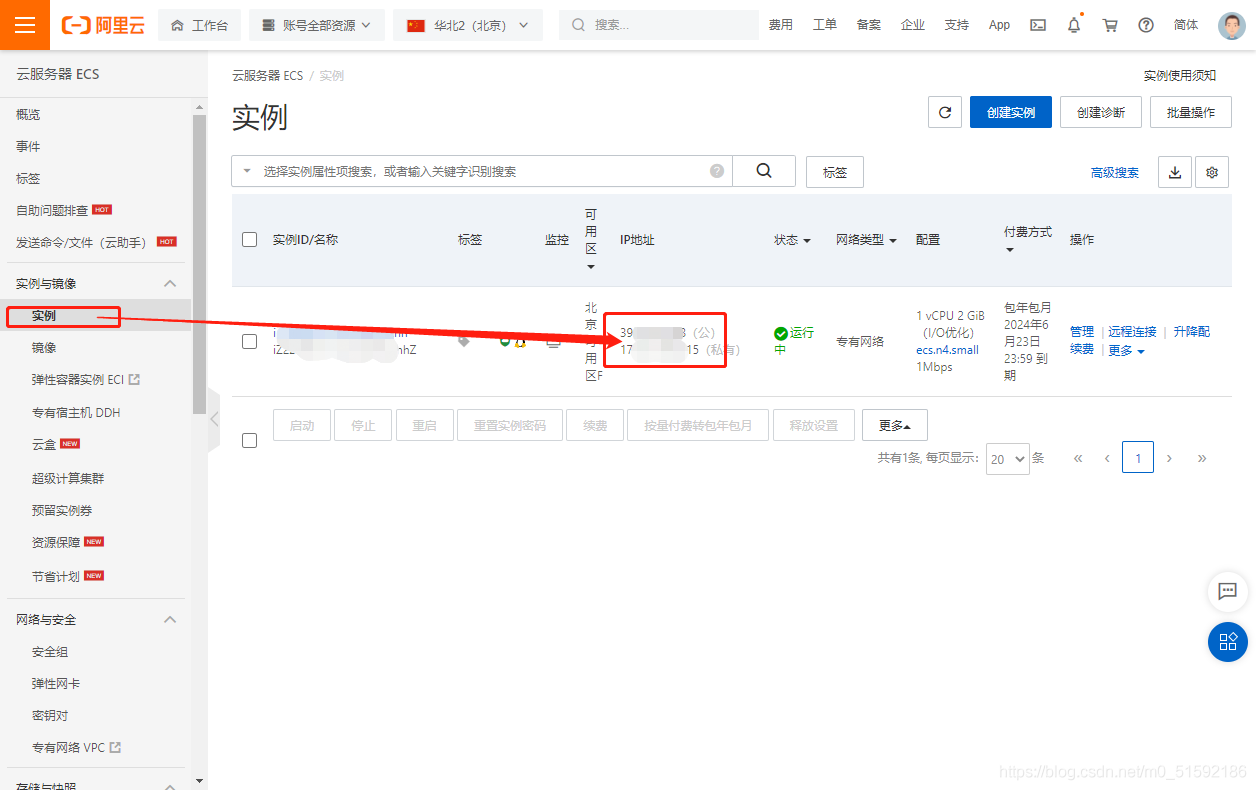Click the refresh instances button
Image resolution: width=1256 pixels, height=790 pixels.
point(945,113)
